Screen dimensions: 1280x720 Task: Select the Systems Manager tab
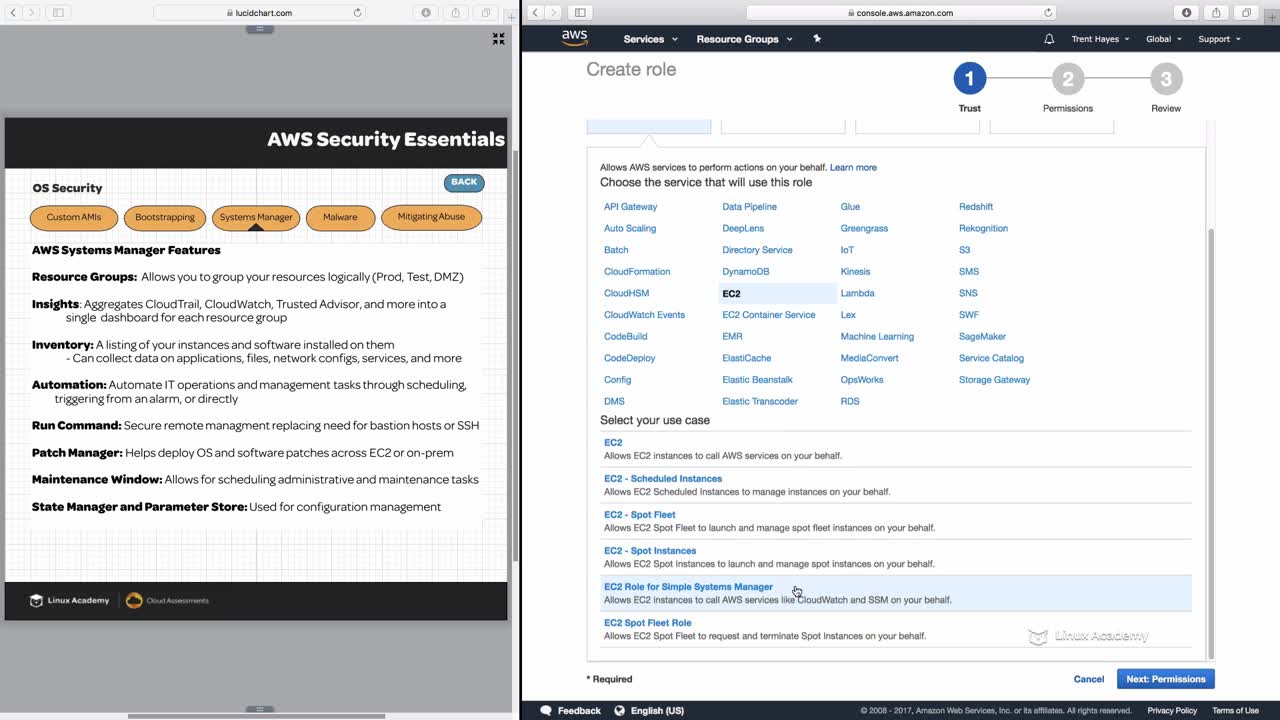pyautogui.click(x=256, y=217)
